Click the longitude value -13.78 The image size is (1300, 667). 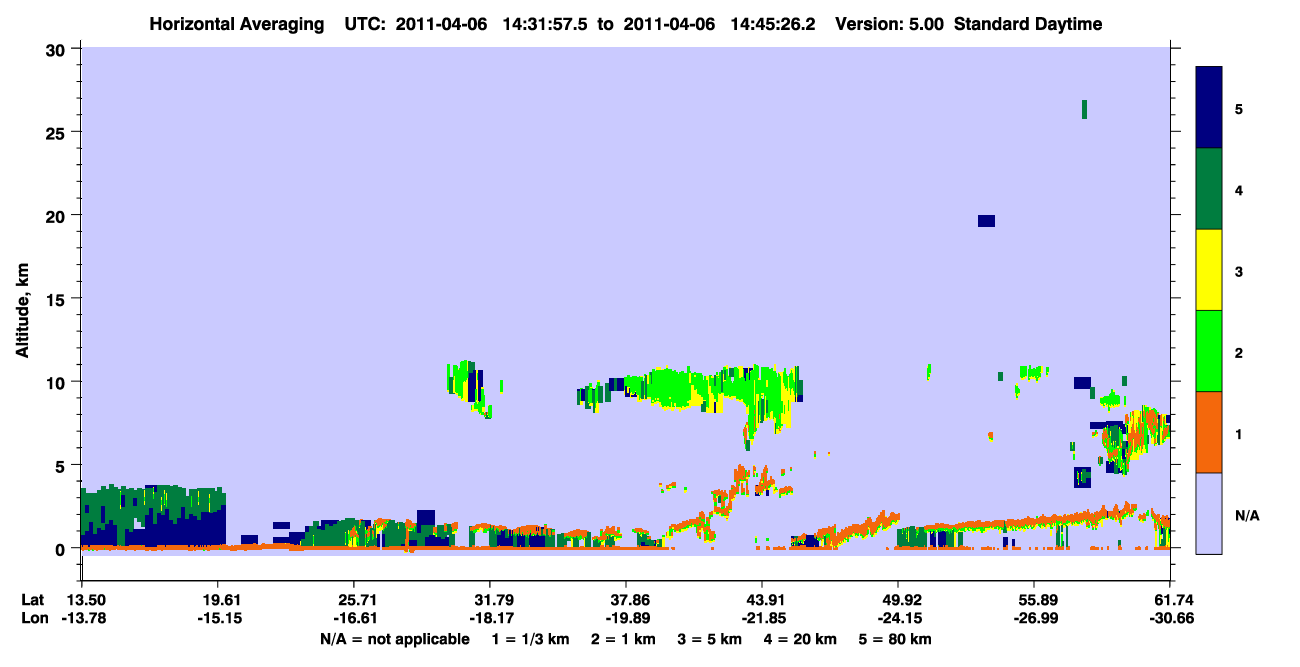point(82,618)
